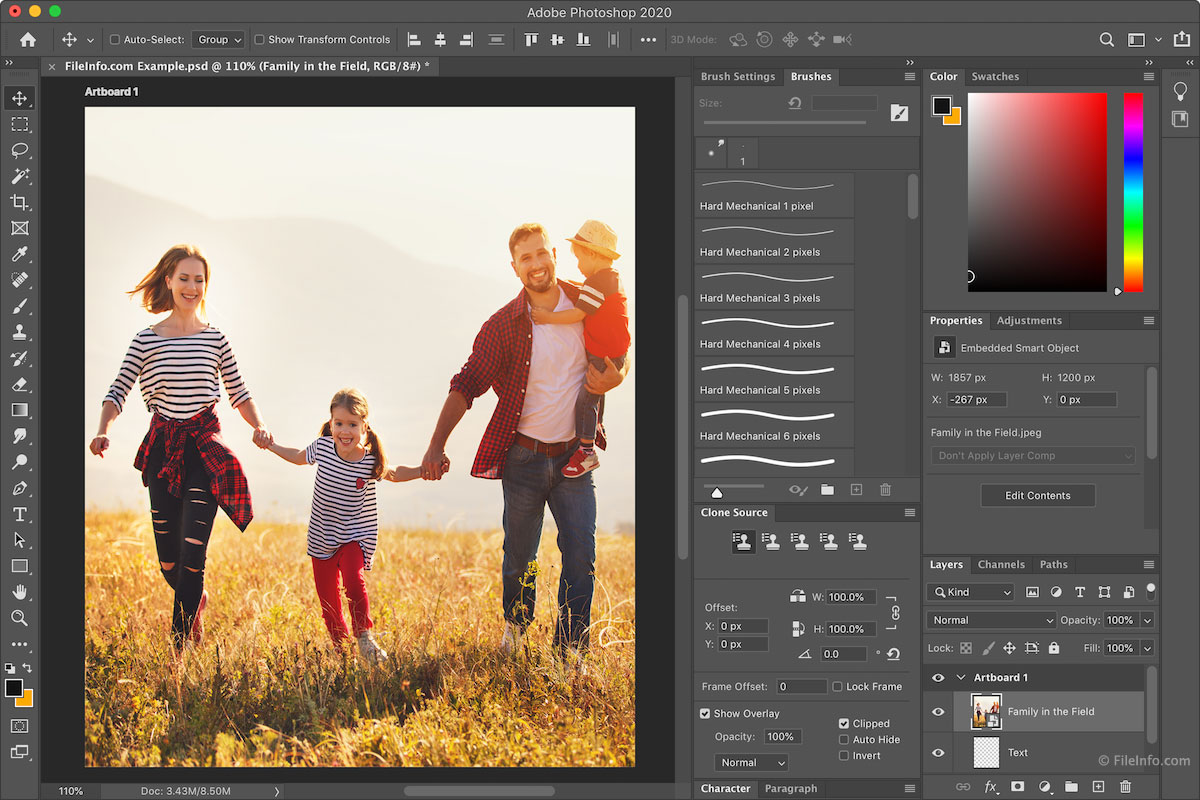Select the Move tool
Screen dimensions: 1200x800
click(20, 97)
